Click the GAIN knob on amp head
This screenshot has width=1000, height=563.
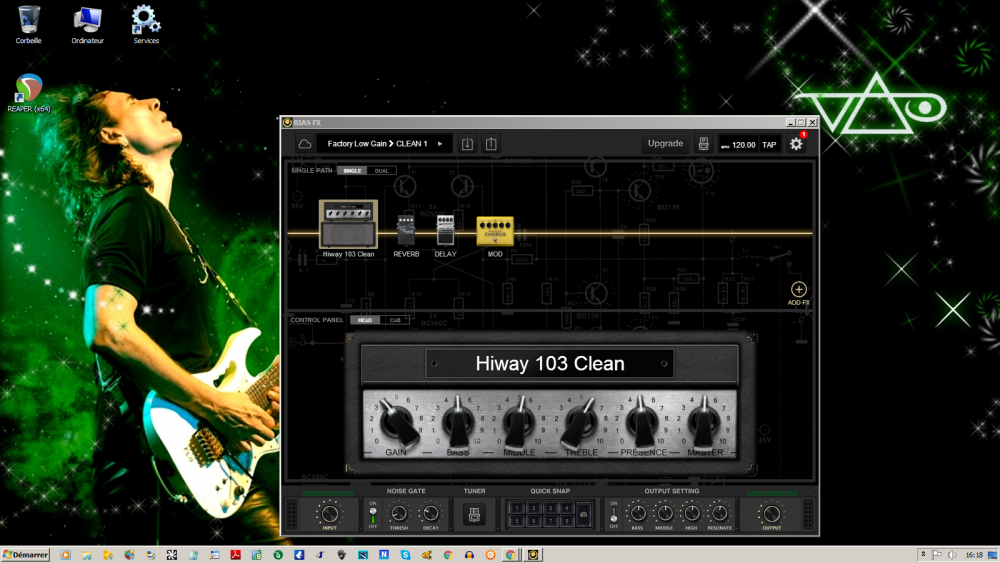click(397, 422)
